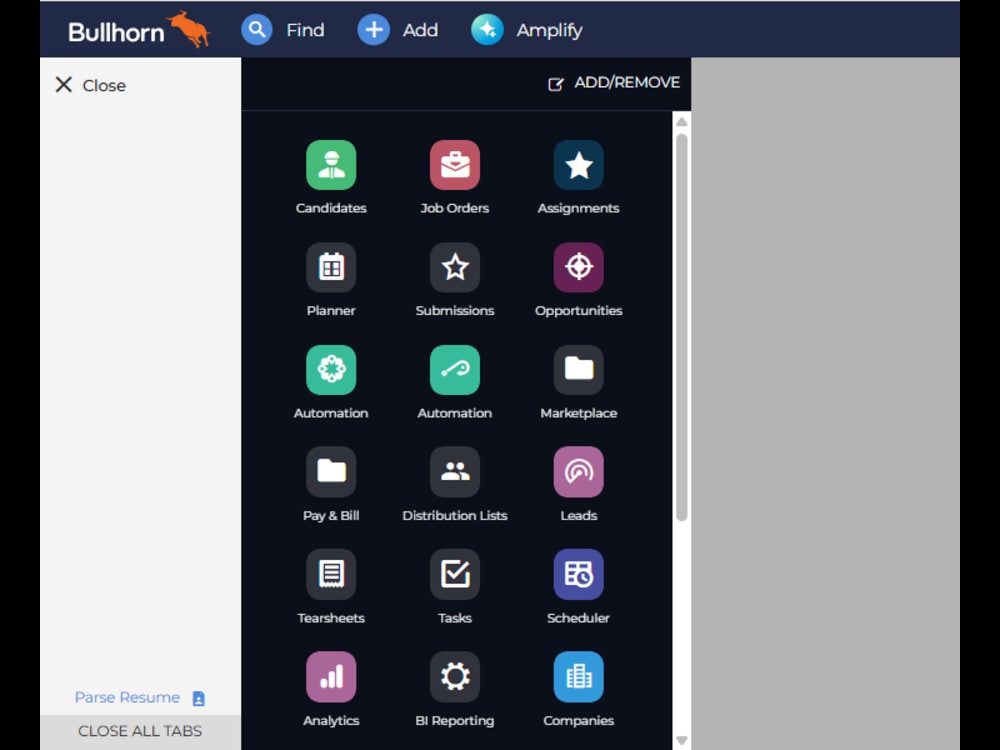Open the Automation flower icon
Image resolution: width=1000 pixels, height=750 pixels.
click(331, 370)
